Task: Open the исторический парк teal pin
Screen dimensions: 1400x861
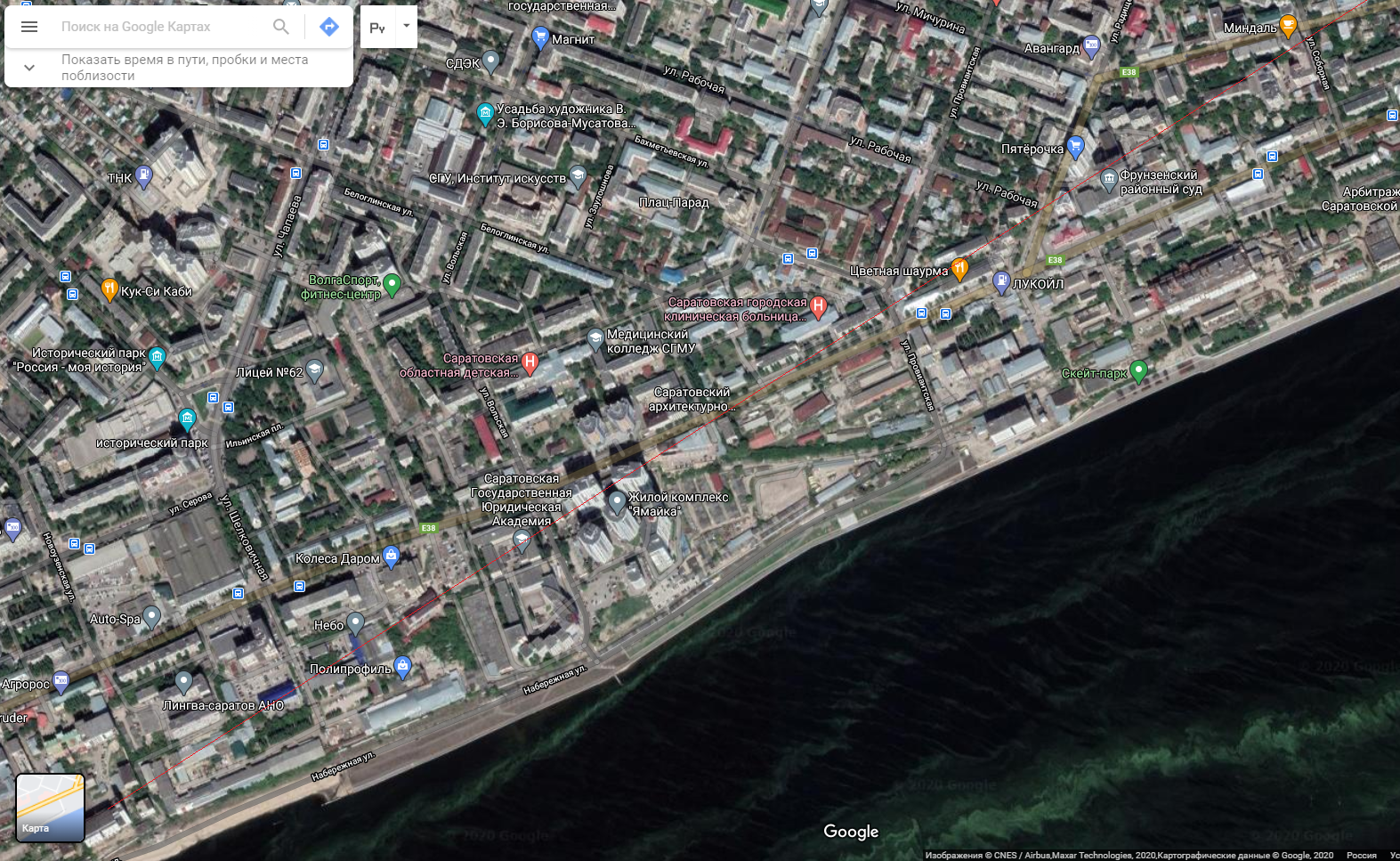Action: [x=187, y=419]
